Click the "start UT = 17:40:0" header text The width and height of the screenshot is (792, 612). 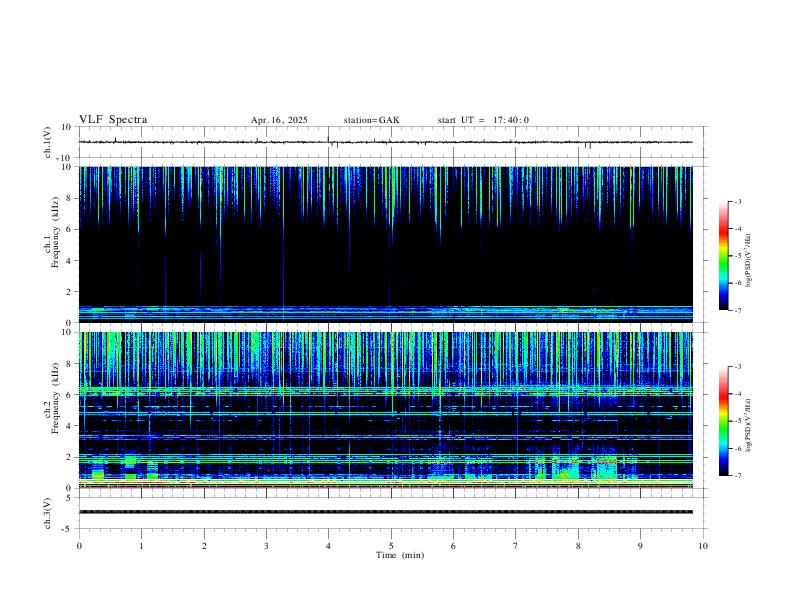click(x=483, y=120)
